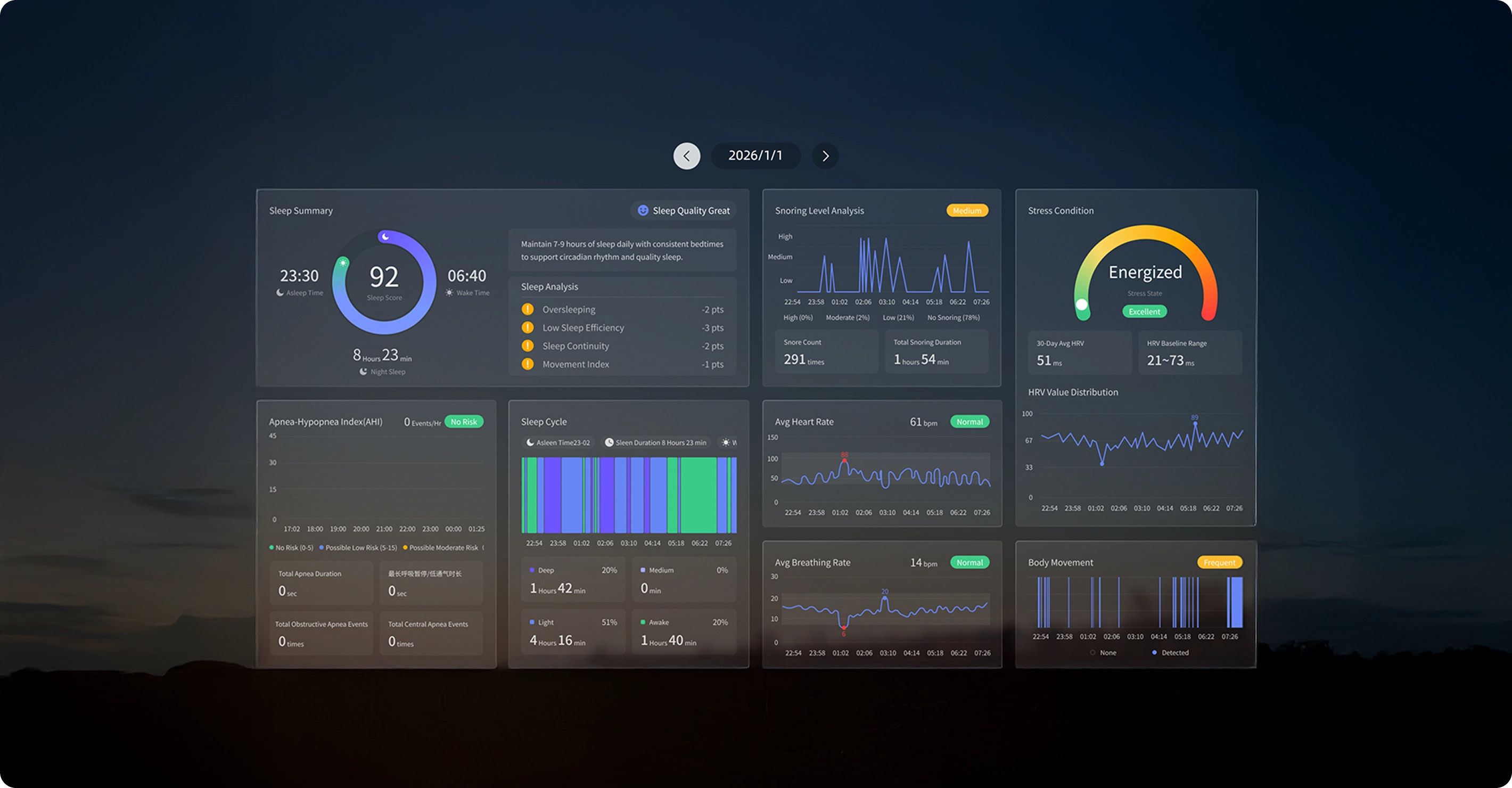This screenshot has height=788, width=1512.
Task: Click moon icon beside Asleep Time chip
Action: 530,443
